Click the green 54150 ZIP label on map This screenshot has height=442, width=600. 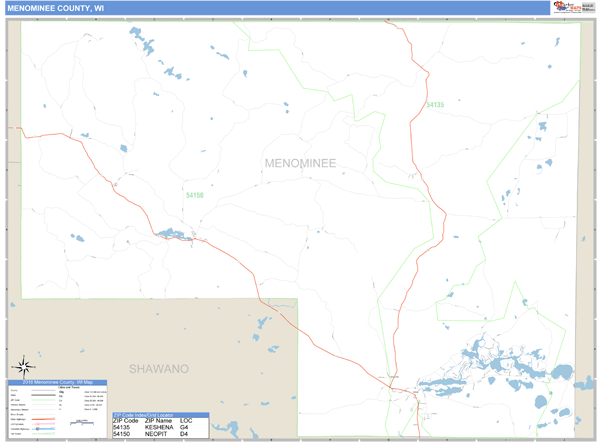tap(195, 195)
